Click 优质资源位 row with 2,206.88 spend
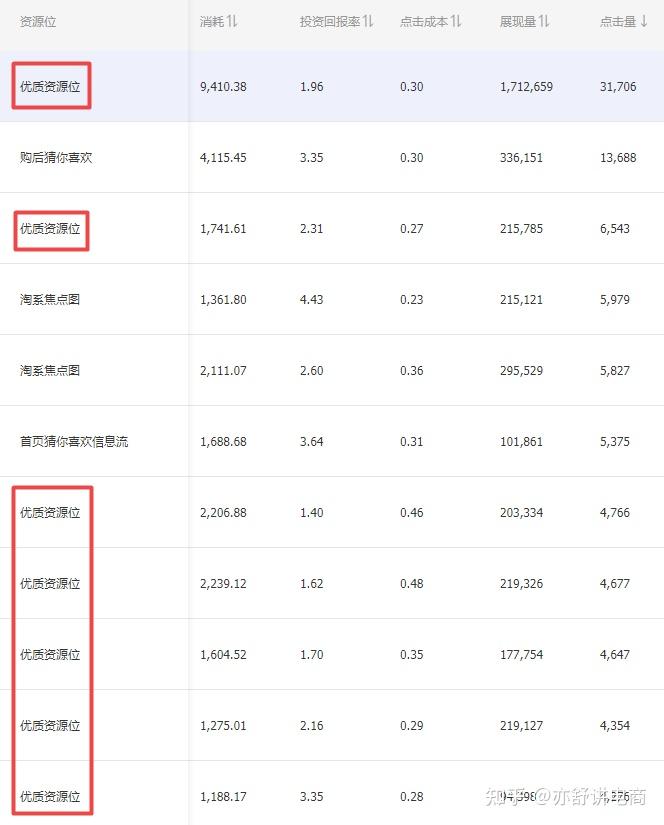 [x=50, y=513]
